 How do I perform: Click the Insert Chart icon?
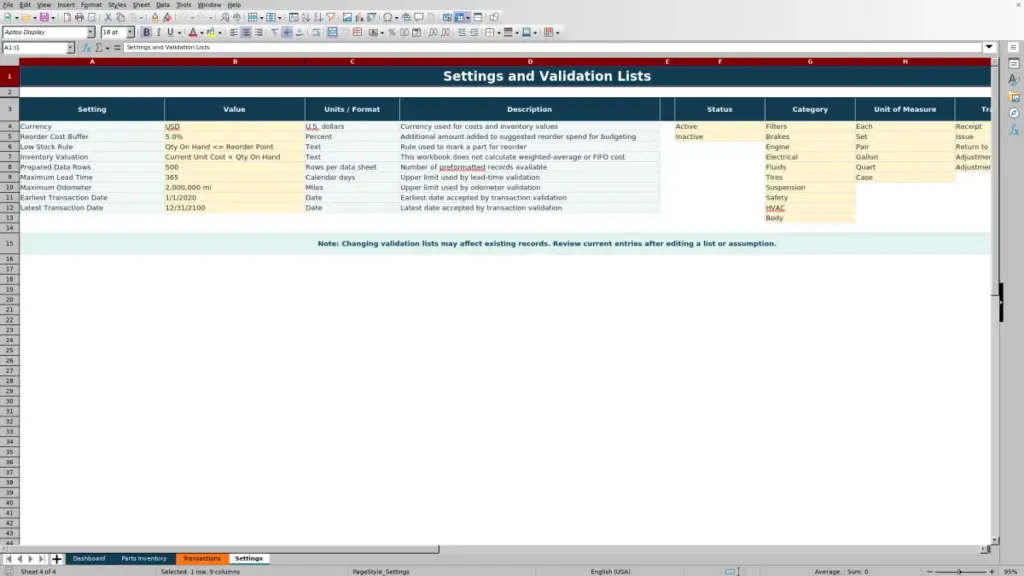tap(359, 17)
